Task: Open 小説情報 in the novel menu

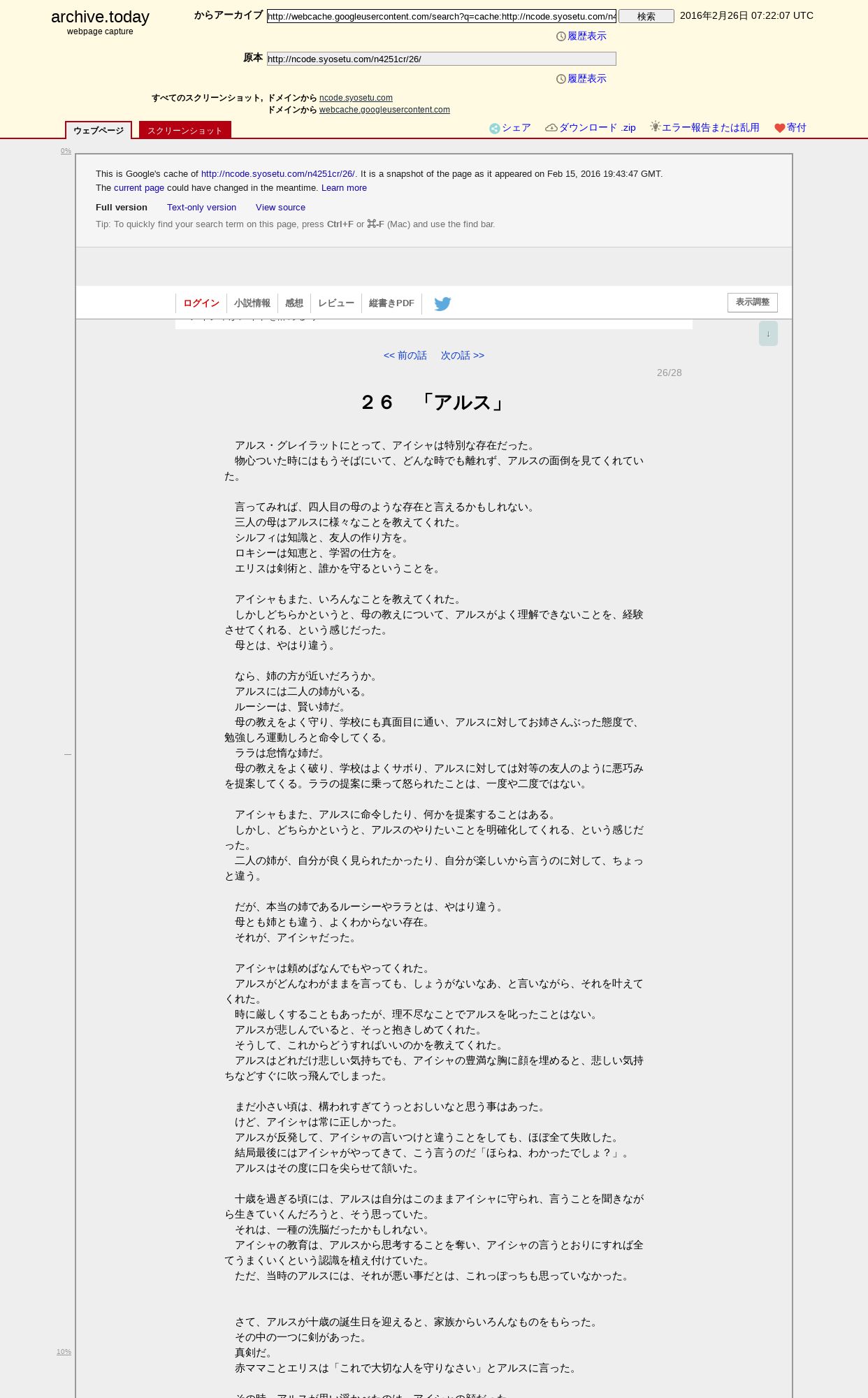Action: (x=252, y=303)
